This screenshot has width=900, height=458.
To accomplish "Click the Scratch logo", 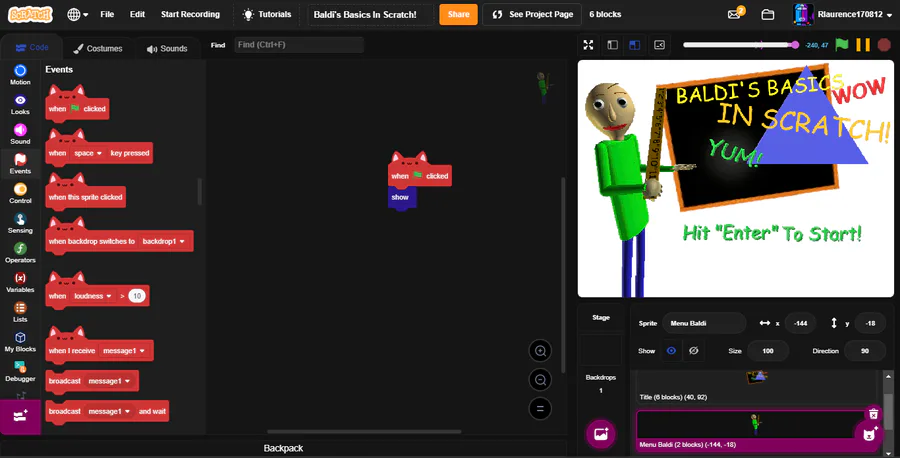I will (30, 14).
